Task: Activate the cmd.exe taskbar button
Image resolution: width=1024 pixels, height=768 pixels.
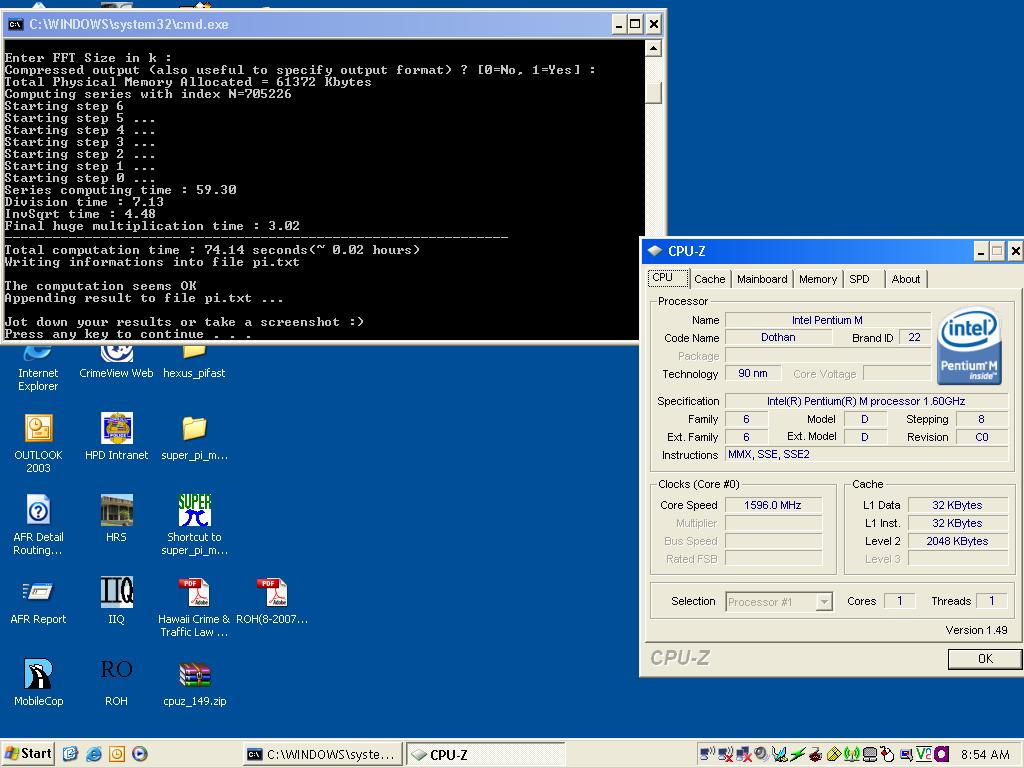Action: tap(322, 754)
